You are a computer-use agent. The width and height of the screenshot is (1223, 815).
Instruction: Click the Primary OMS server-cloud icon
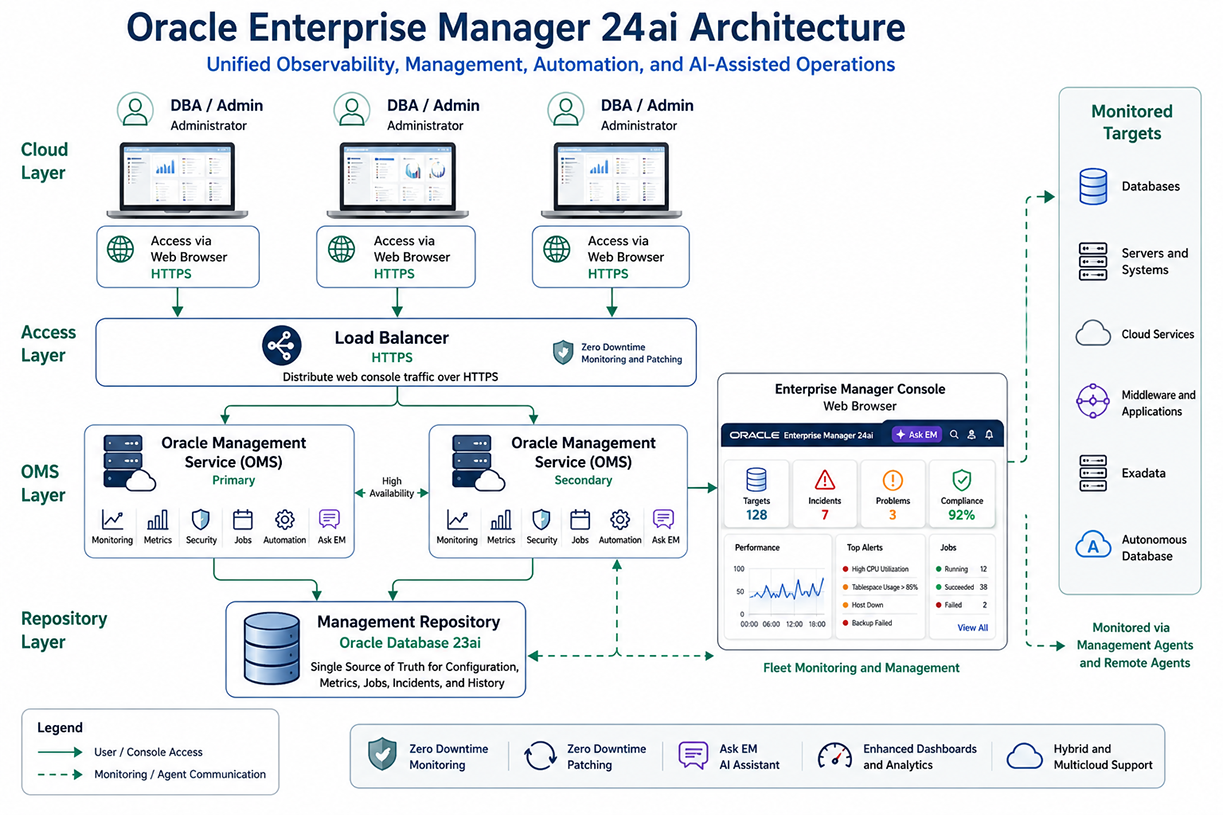130,462
